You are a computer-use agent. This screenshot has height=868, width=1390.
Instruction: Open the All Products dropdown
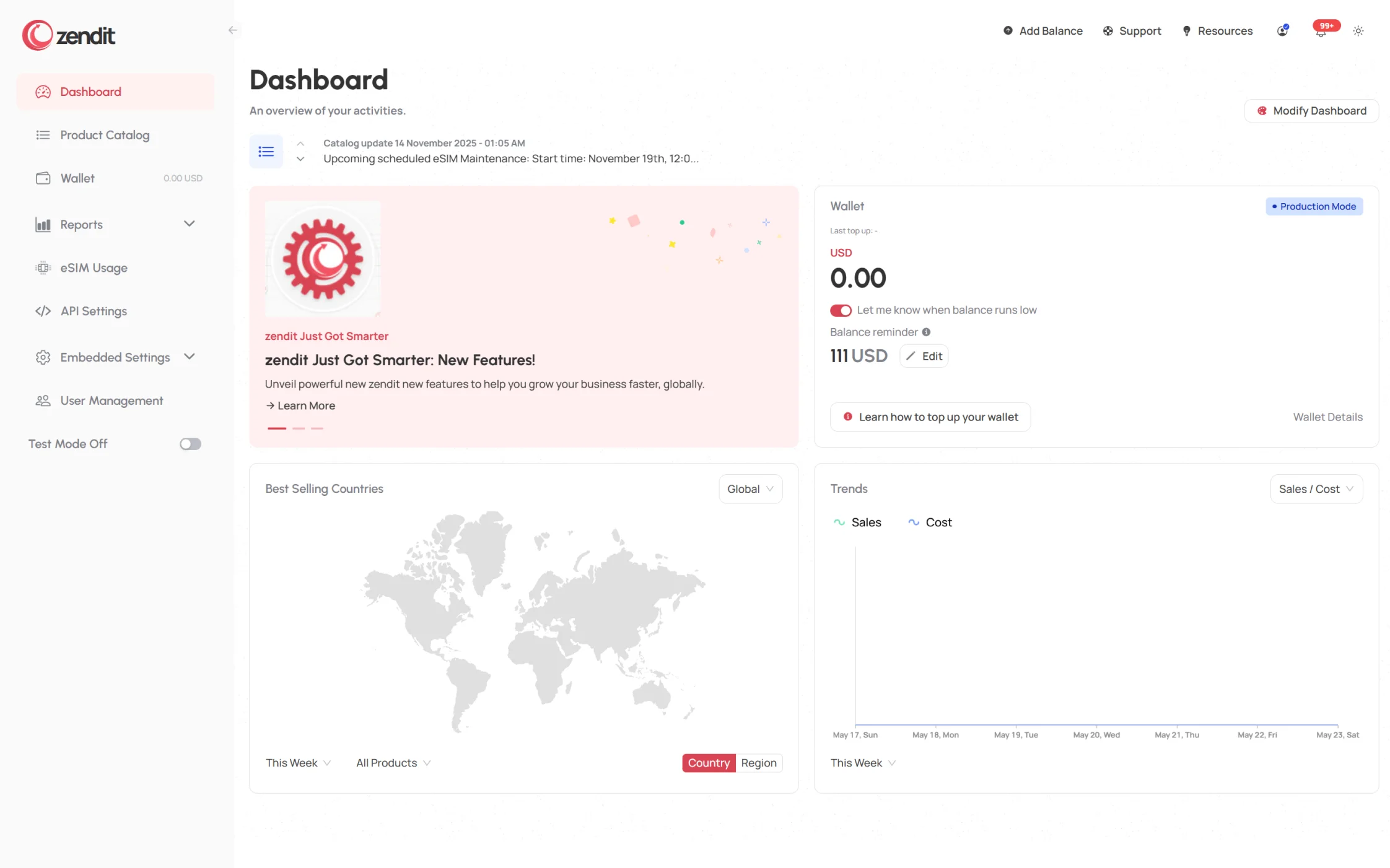pos(393,763)
